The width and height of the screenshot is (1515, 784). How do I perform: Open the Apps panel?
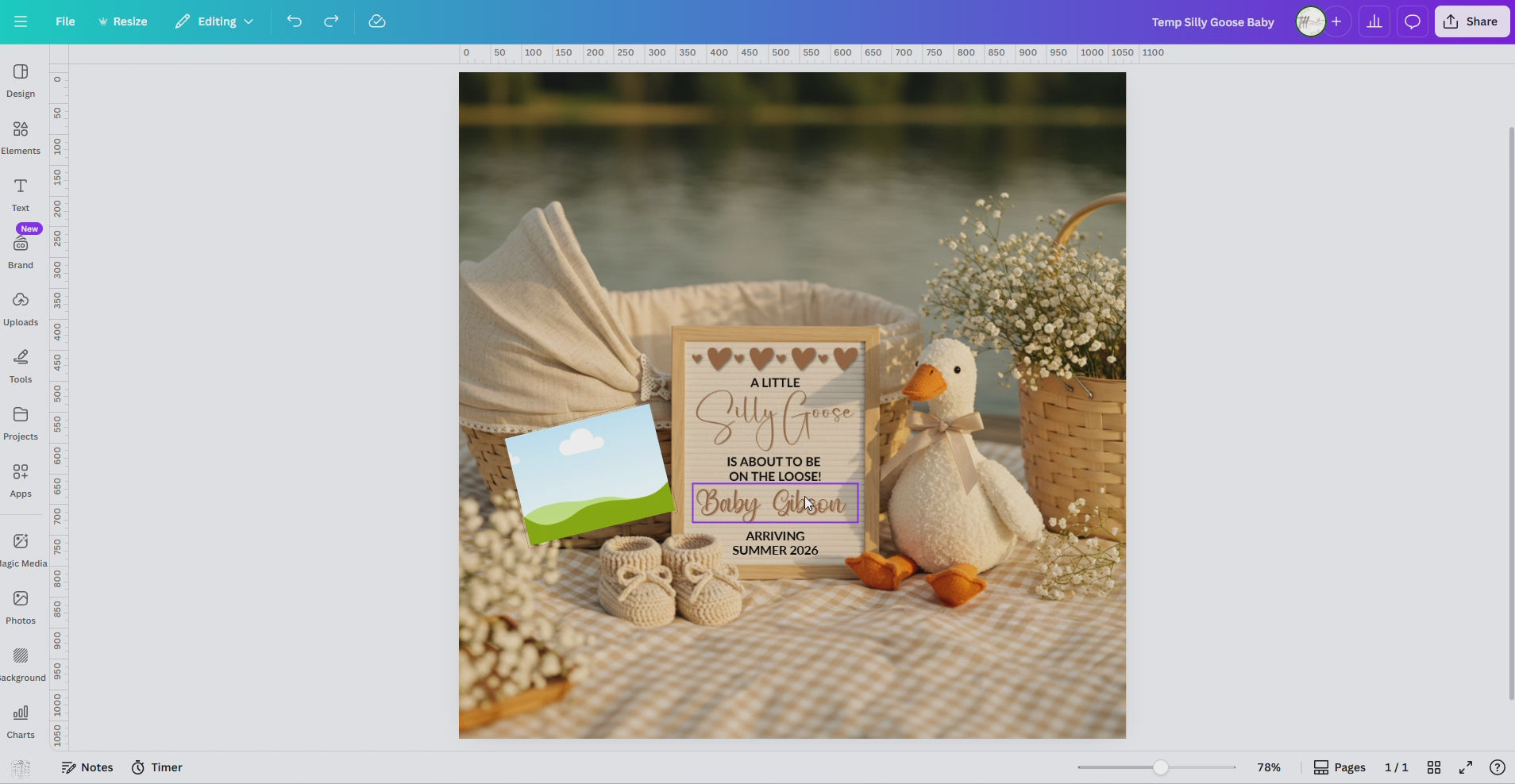(21, 479)
